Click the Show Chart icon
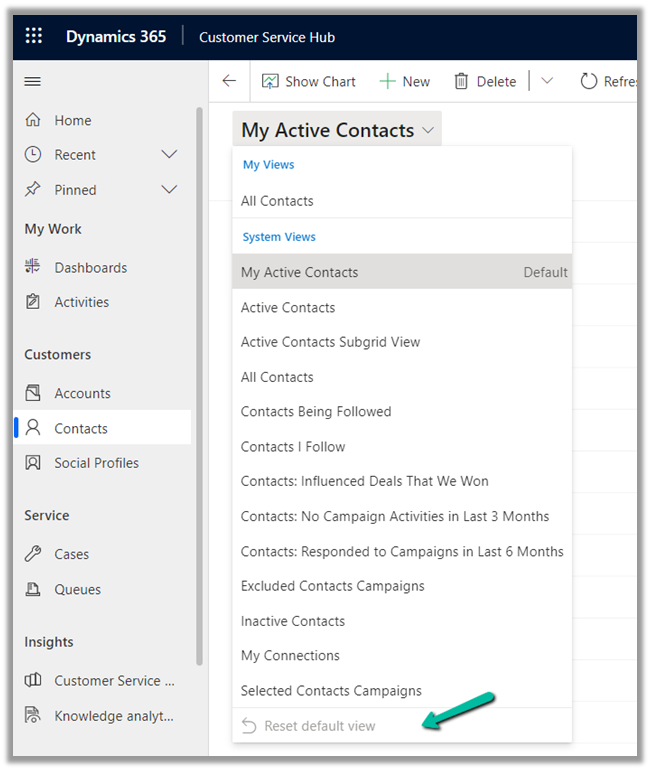 (x=270, y=82)
